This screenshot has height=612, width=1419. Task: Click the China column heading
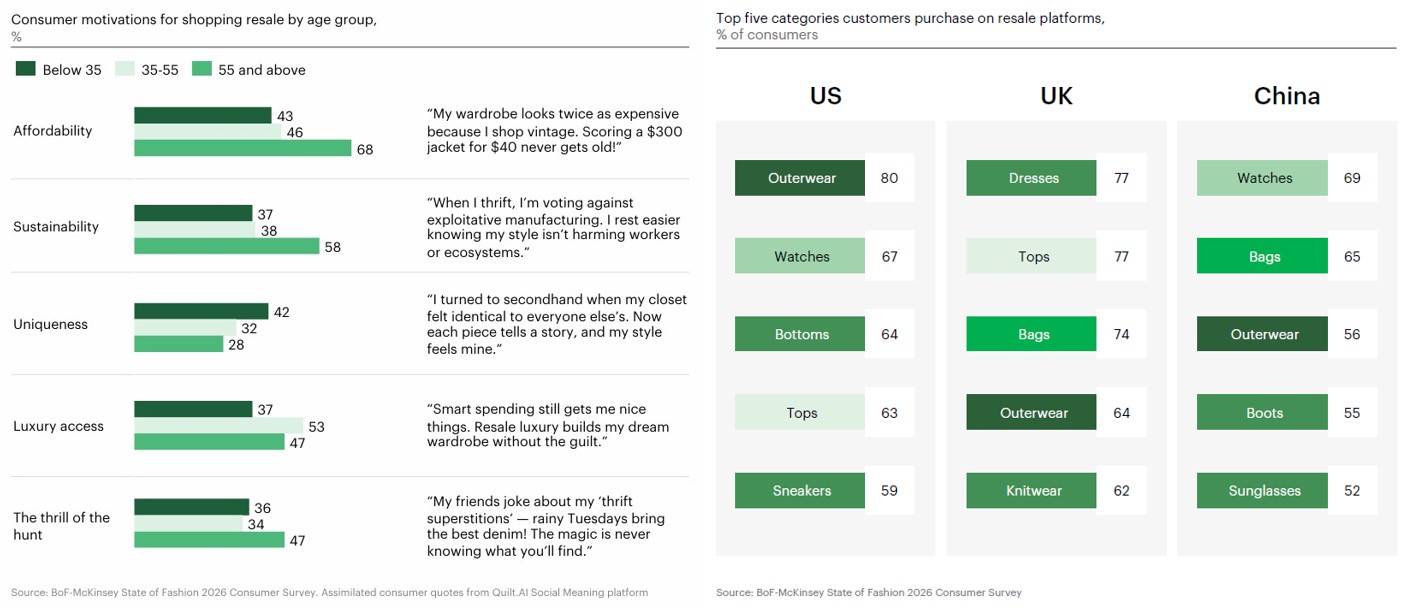point(1286,96)
